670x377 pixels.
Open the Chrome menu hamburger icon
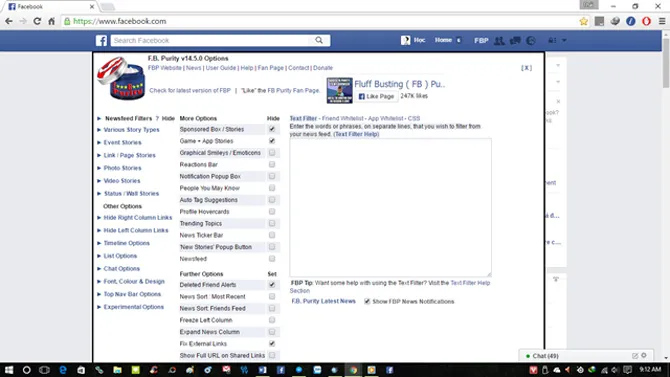pyautogui.click(x=662, y=21)
